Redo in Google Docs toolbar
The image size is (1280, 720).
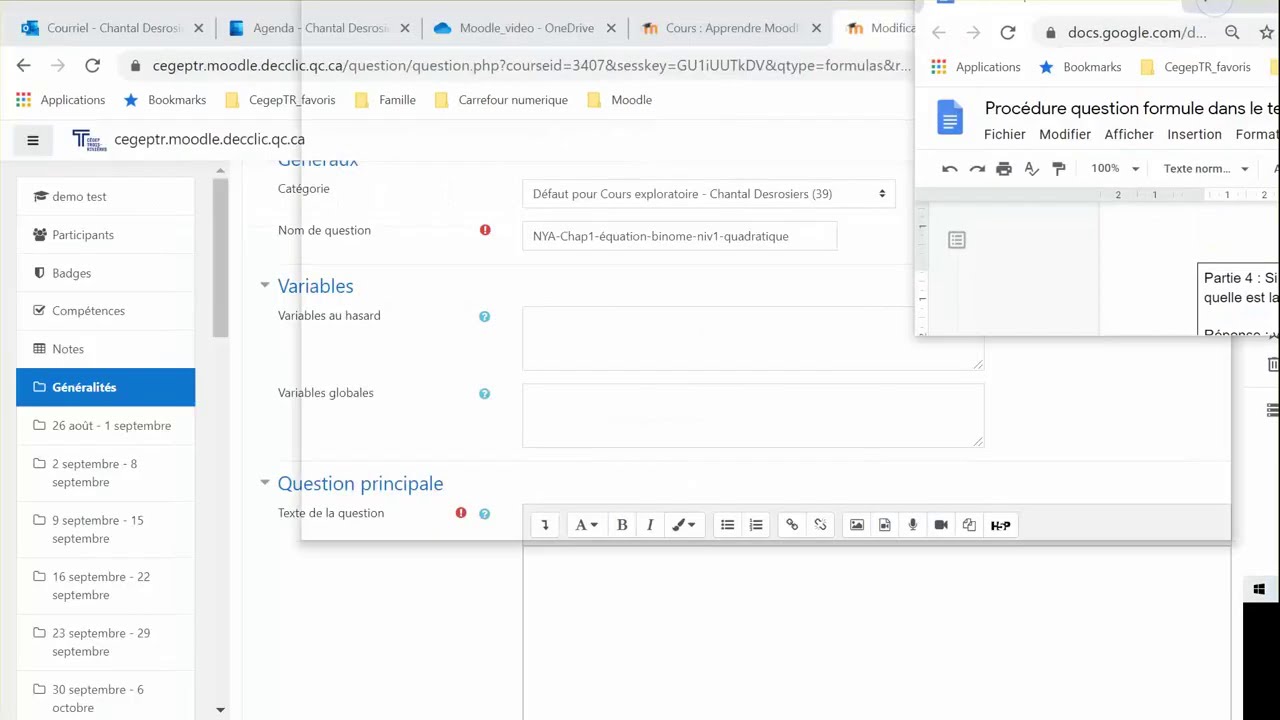pyautogui.click(x=977, y=169)
